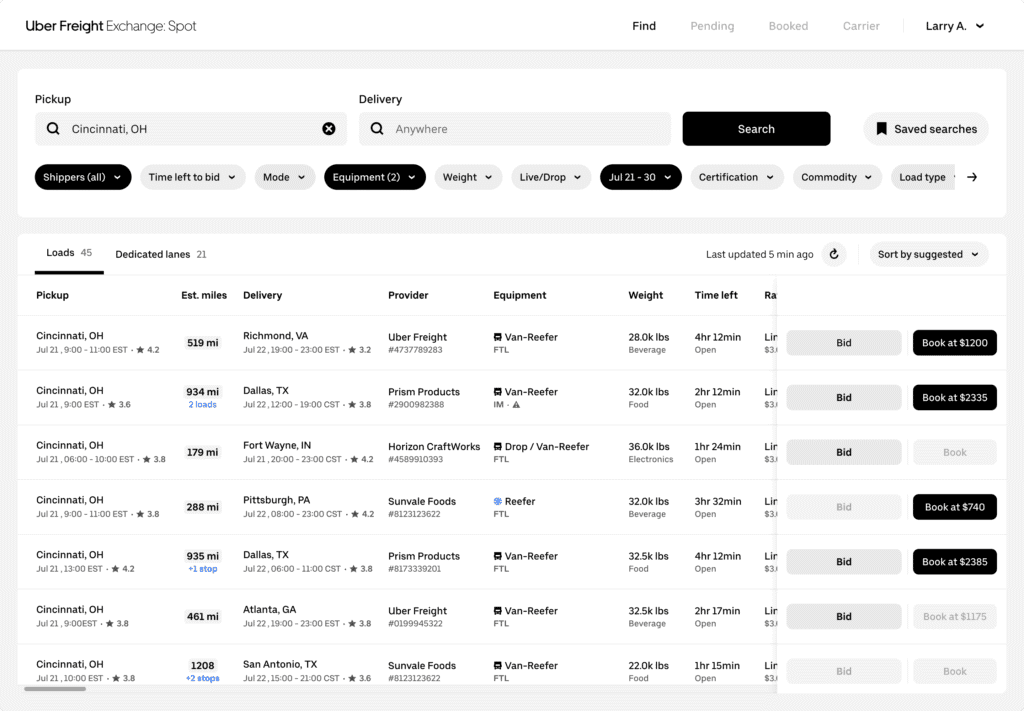Screen dimensions: 1024x711
Task: Click the refresh loads icon
Action: pyautogui.click(x=834, y=254)
